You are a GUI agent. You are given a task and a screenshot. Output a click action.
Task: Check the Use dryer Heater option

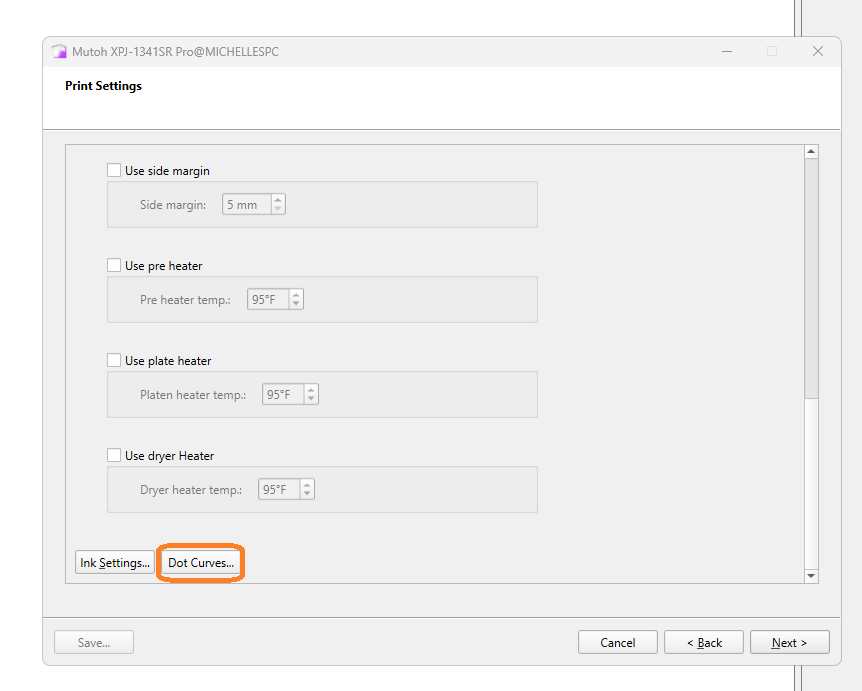tap(114, 456)
